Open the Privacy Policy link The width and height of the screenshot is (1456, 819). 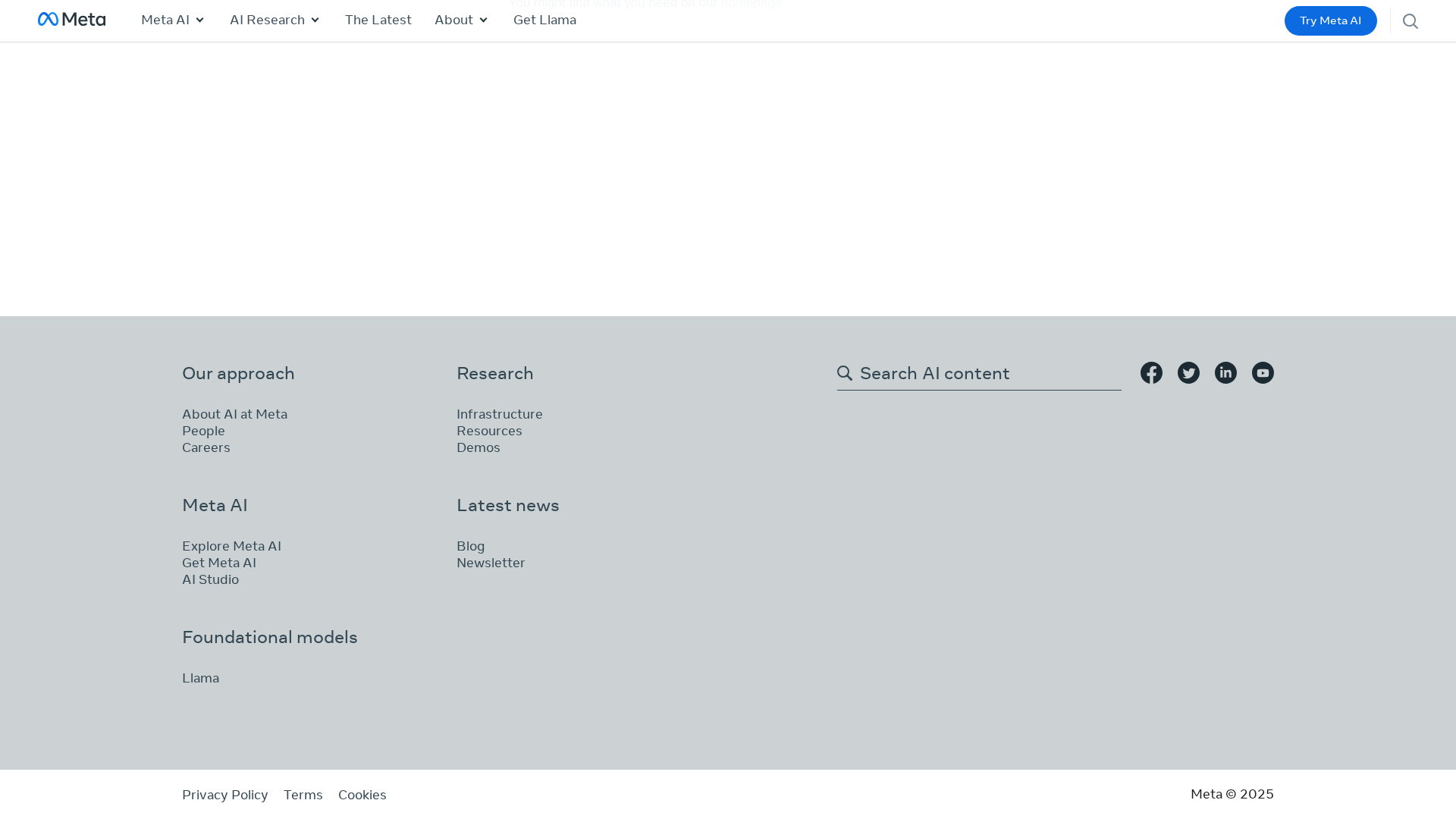(x=224, y=795)
